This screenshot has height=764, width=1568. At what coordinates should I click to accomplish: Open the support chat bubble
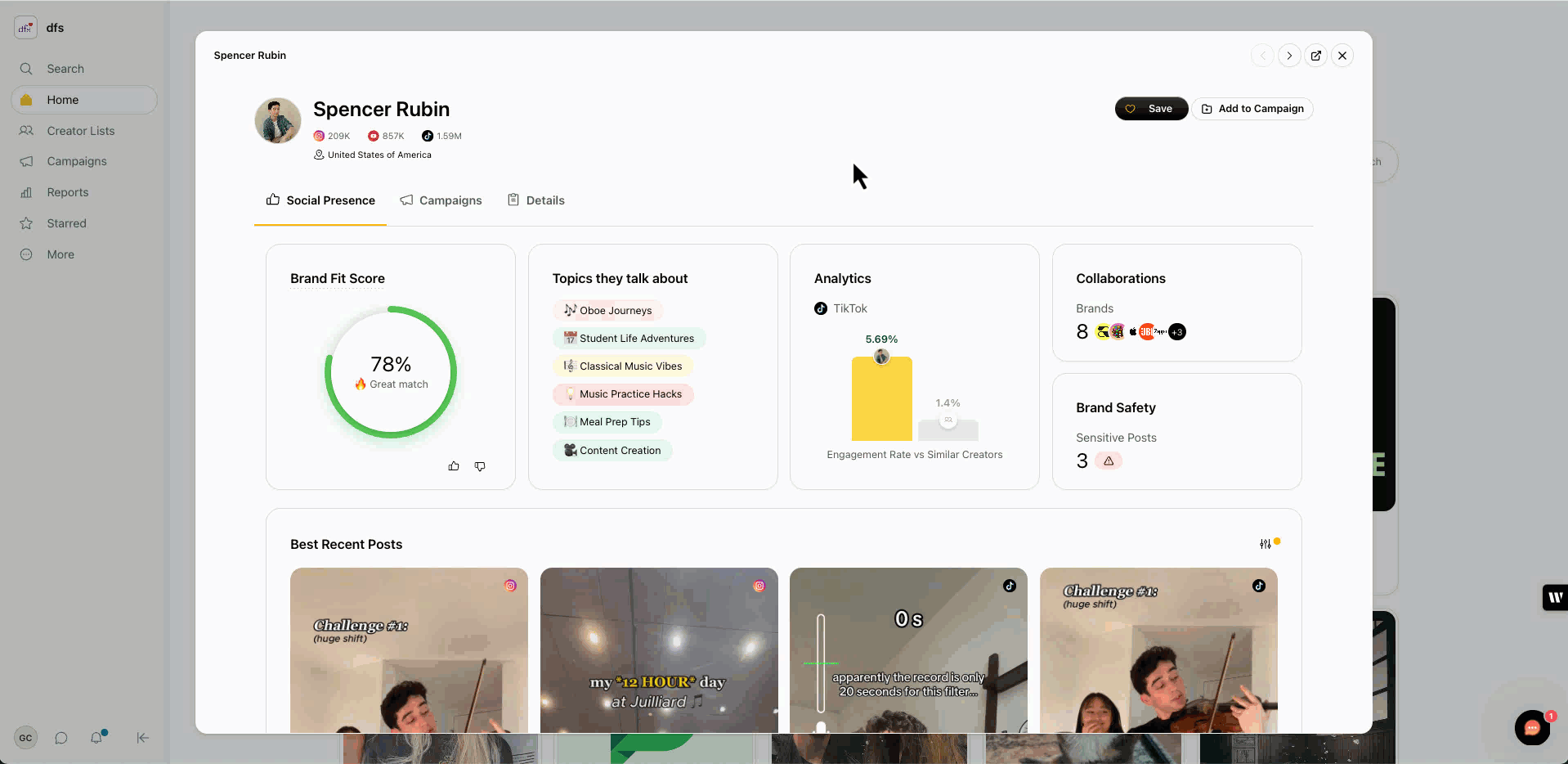pos(1532,728)
